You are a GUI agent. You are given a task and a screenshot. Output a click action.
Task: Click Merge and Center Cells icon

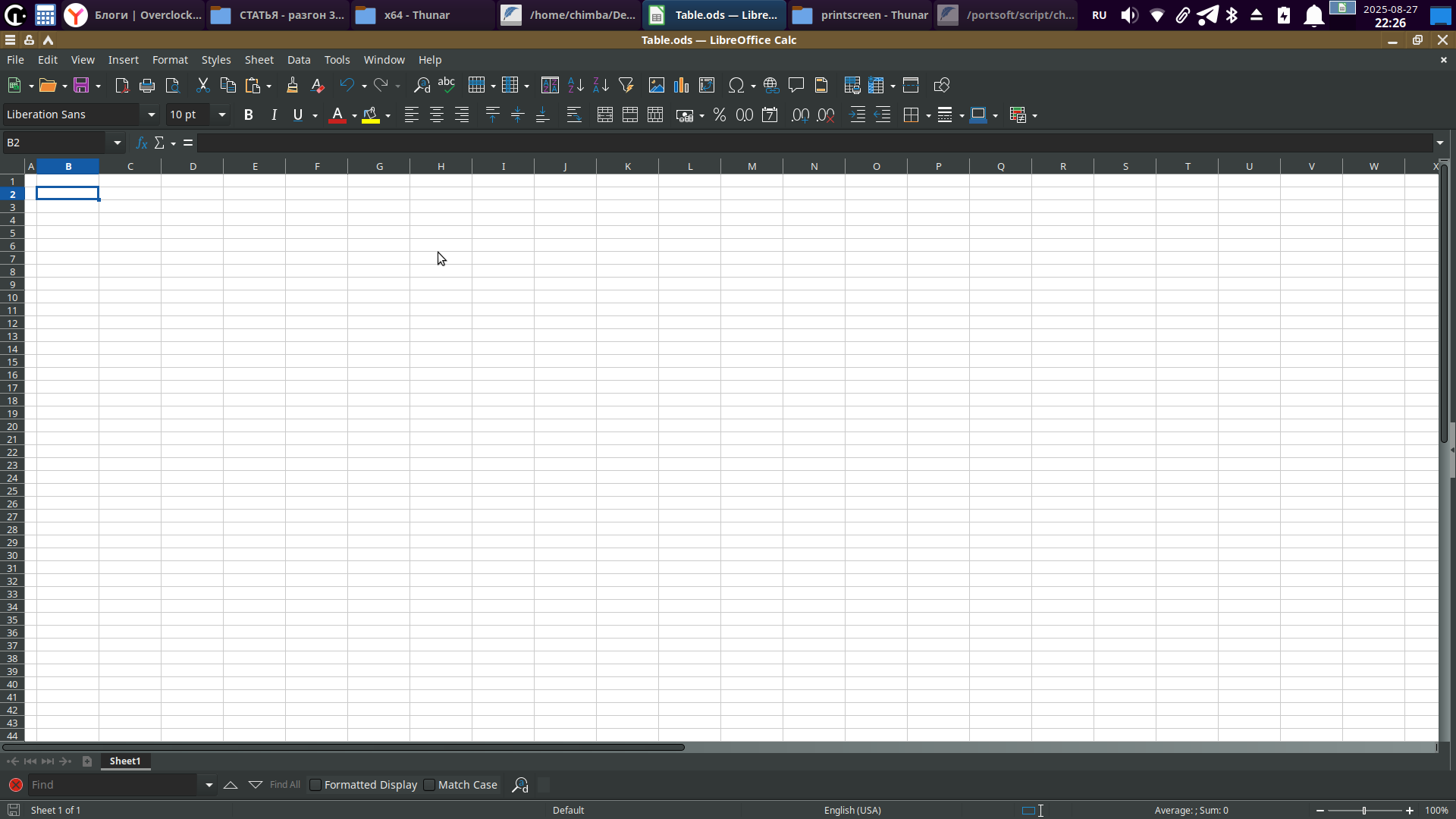(x=604, y=115)
